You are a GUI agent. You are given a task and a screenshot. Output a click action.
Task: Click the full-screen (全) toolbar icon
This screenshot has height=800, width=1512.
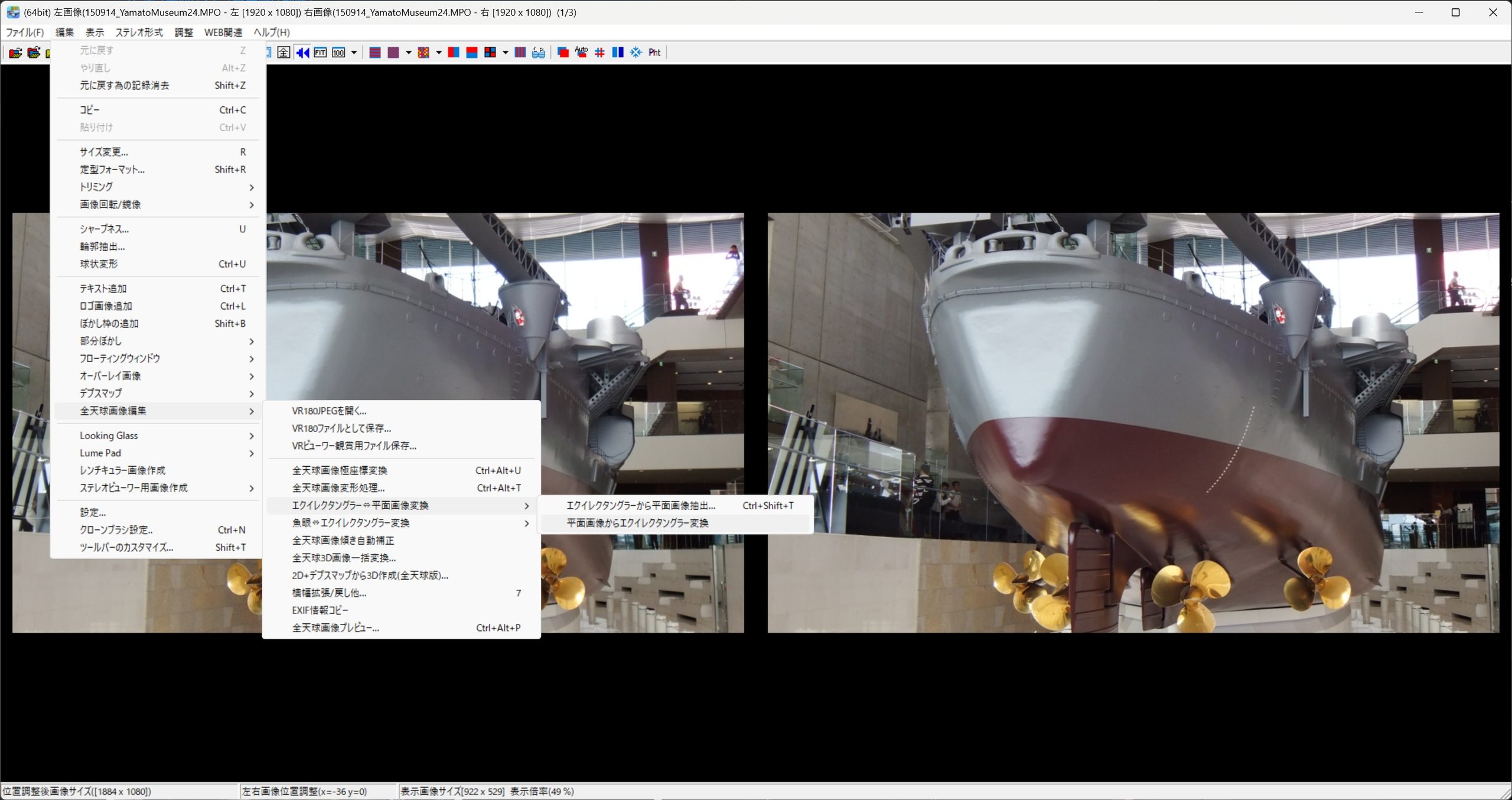(283, 53)
